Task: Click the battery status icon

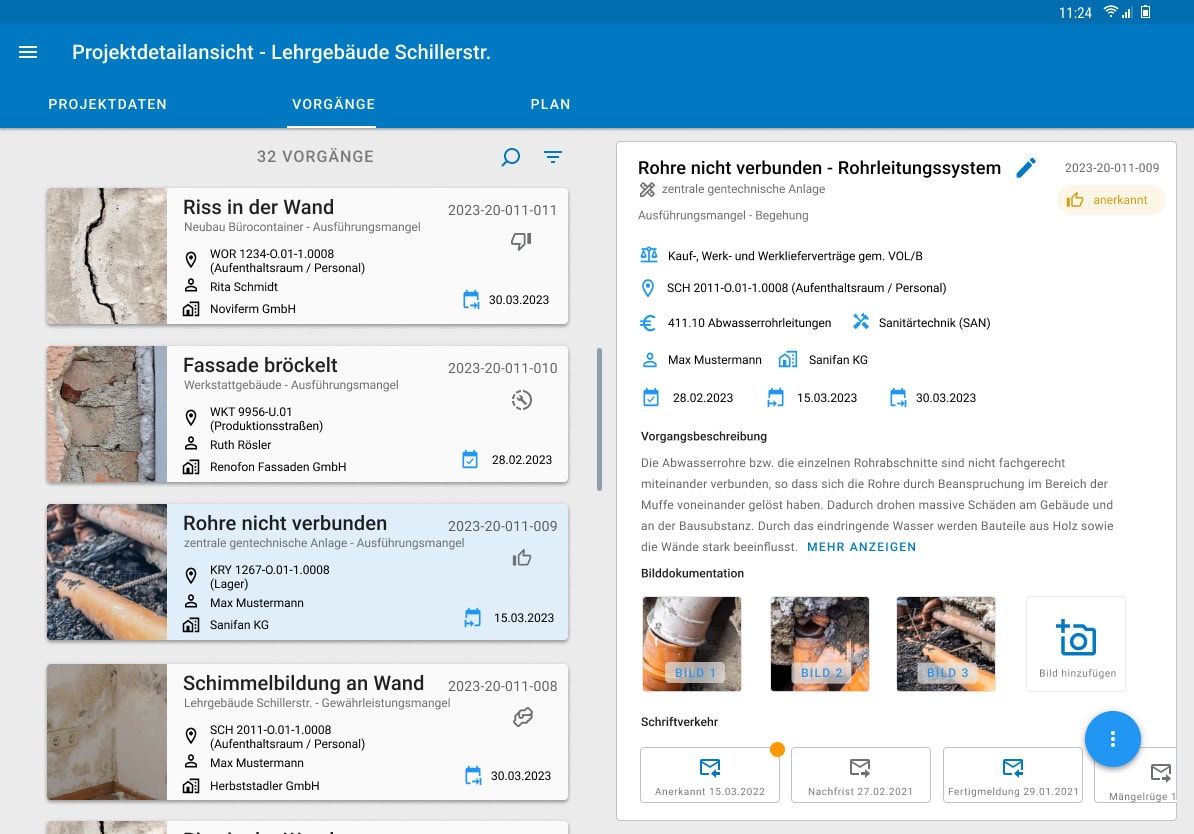Action: (1145, 12)
